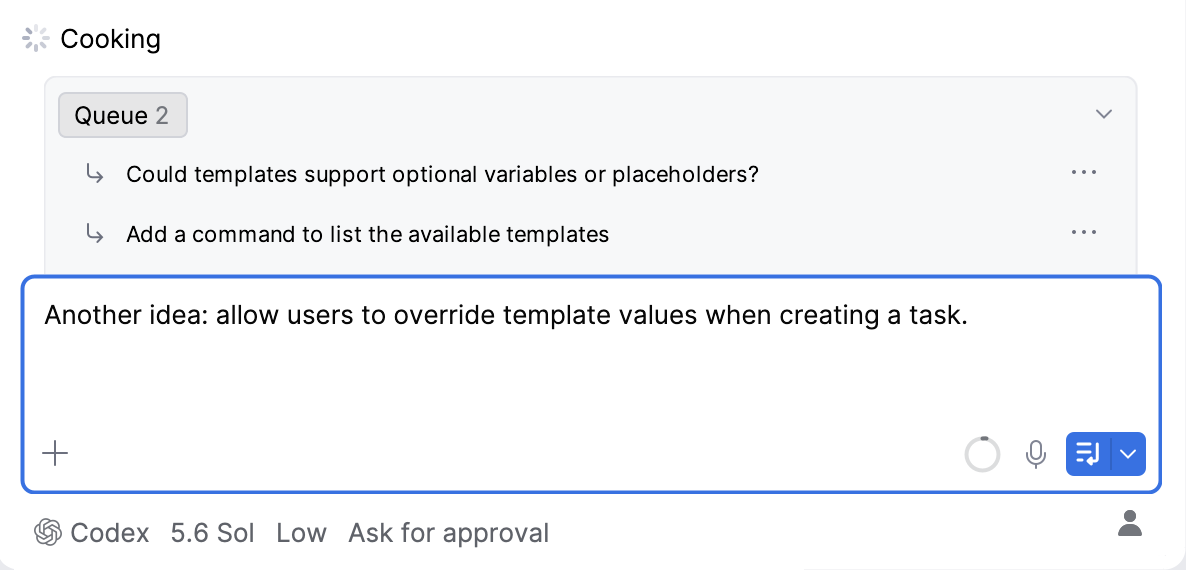The height and width of the screenshot is (570, 1186).
Task: Select the 5.6 Sol model selector
Action: tap(213, 533)
